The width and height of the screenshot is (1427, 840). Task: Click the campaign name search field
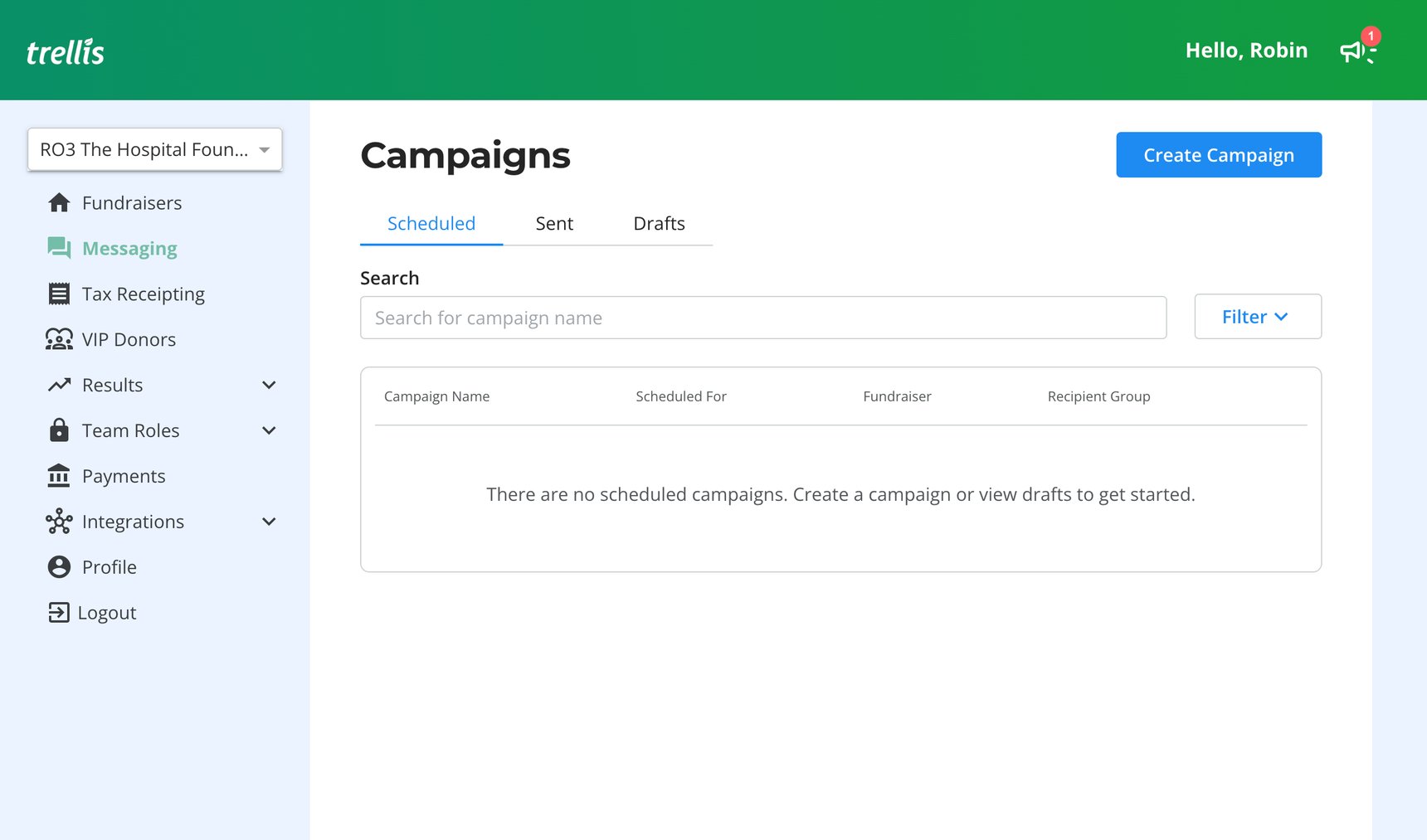[762, 318]
